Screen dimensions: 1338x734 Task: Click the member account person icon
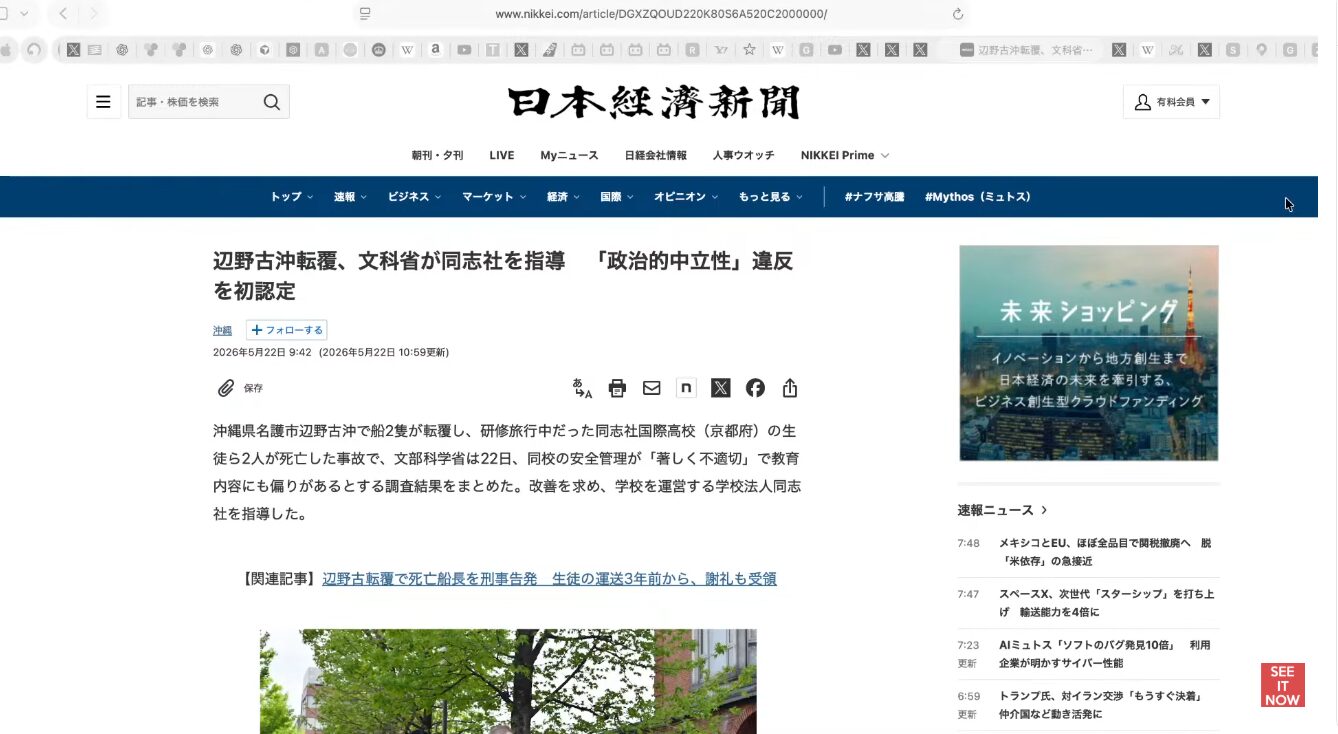pyautogui.click(x=1143, y=102)
